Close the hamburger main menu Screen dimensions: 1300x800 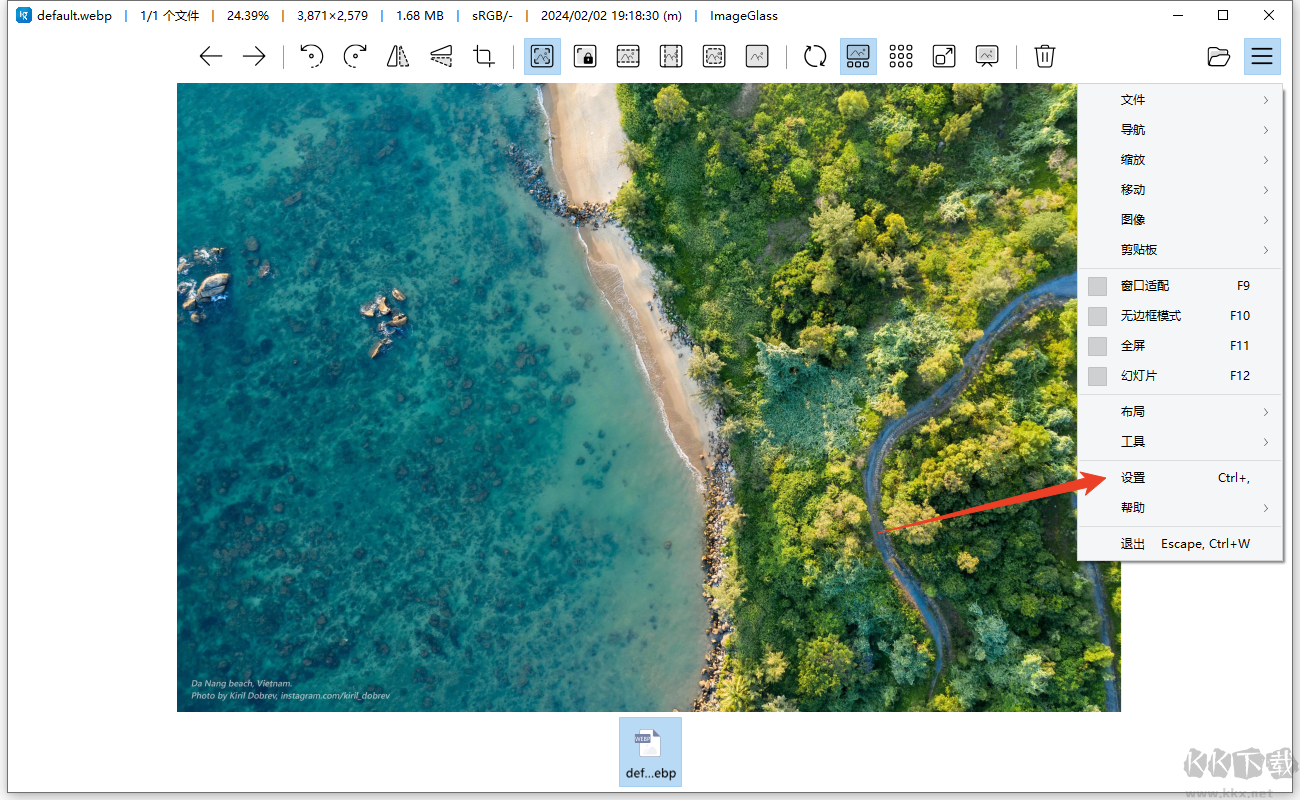click(x=1262, y=56)
